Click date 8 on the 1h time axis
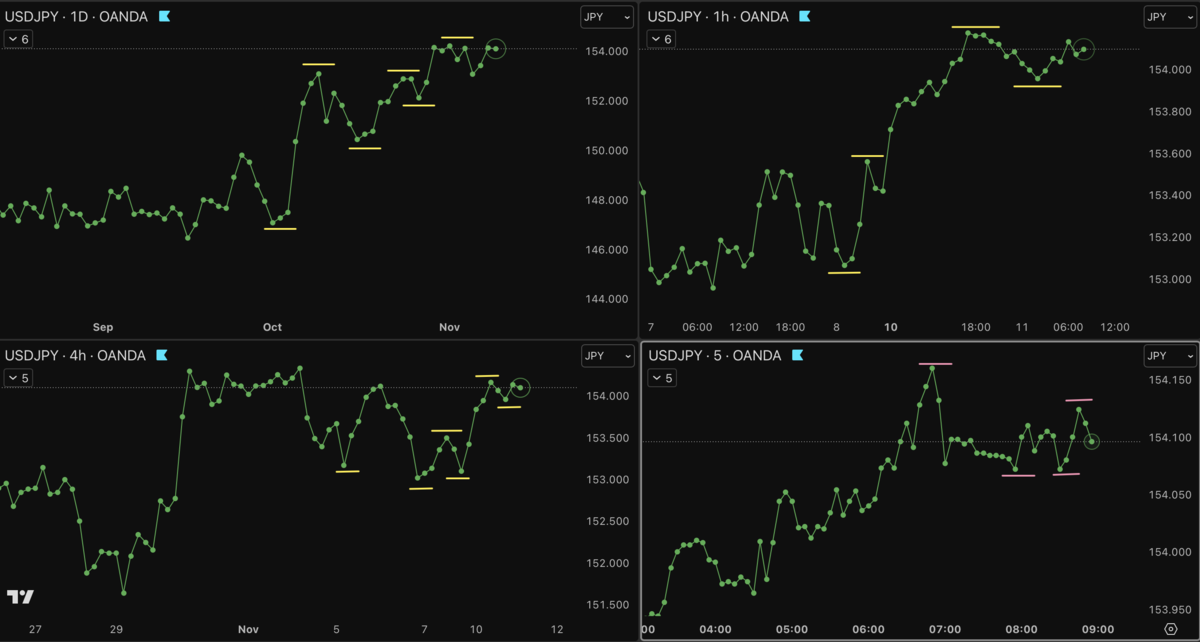The image size is (1200, 642). pos(836,327)
